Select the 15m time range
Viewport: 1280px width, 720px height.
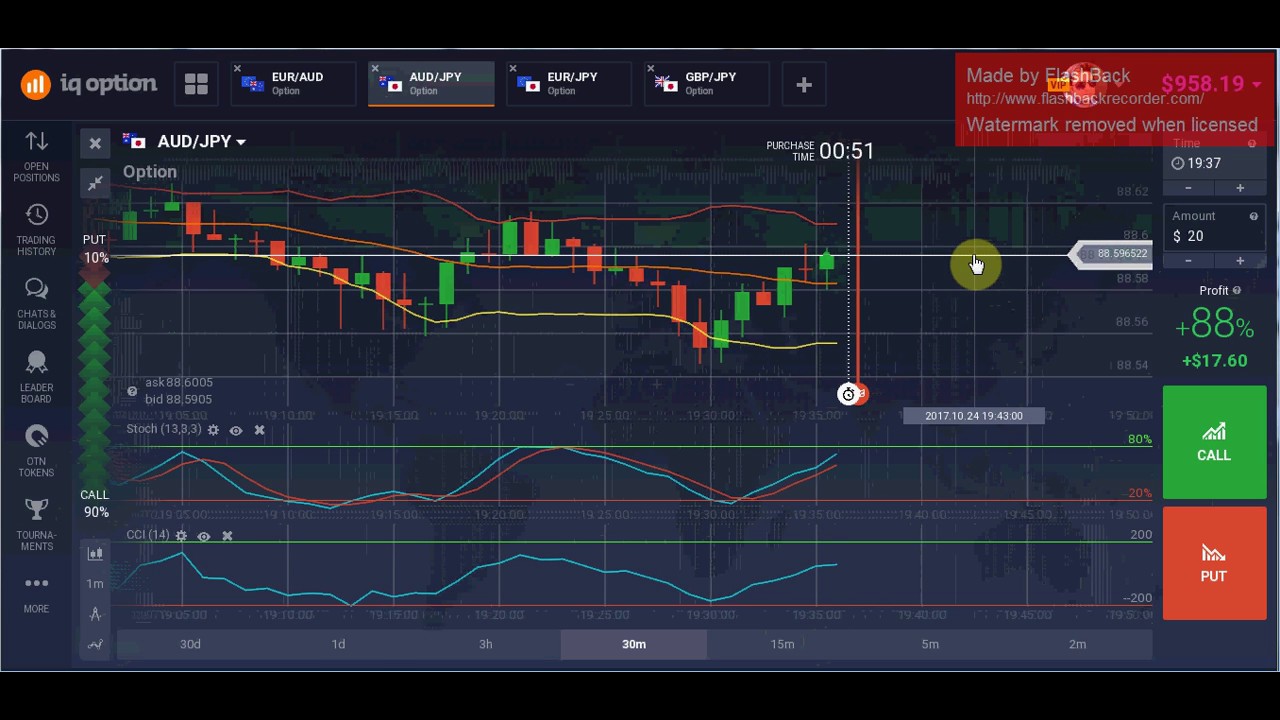pyautogui.click(x=782, y=644)
